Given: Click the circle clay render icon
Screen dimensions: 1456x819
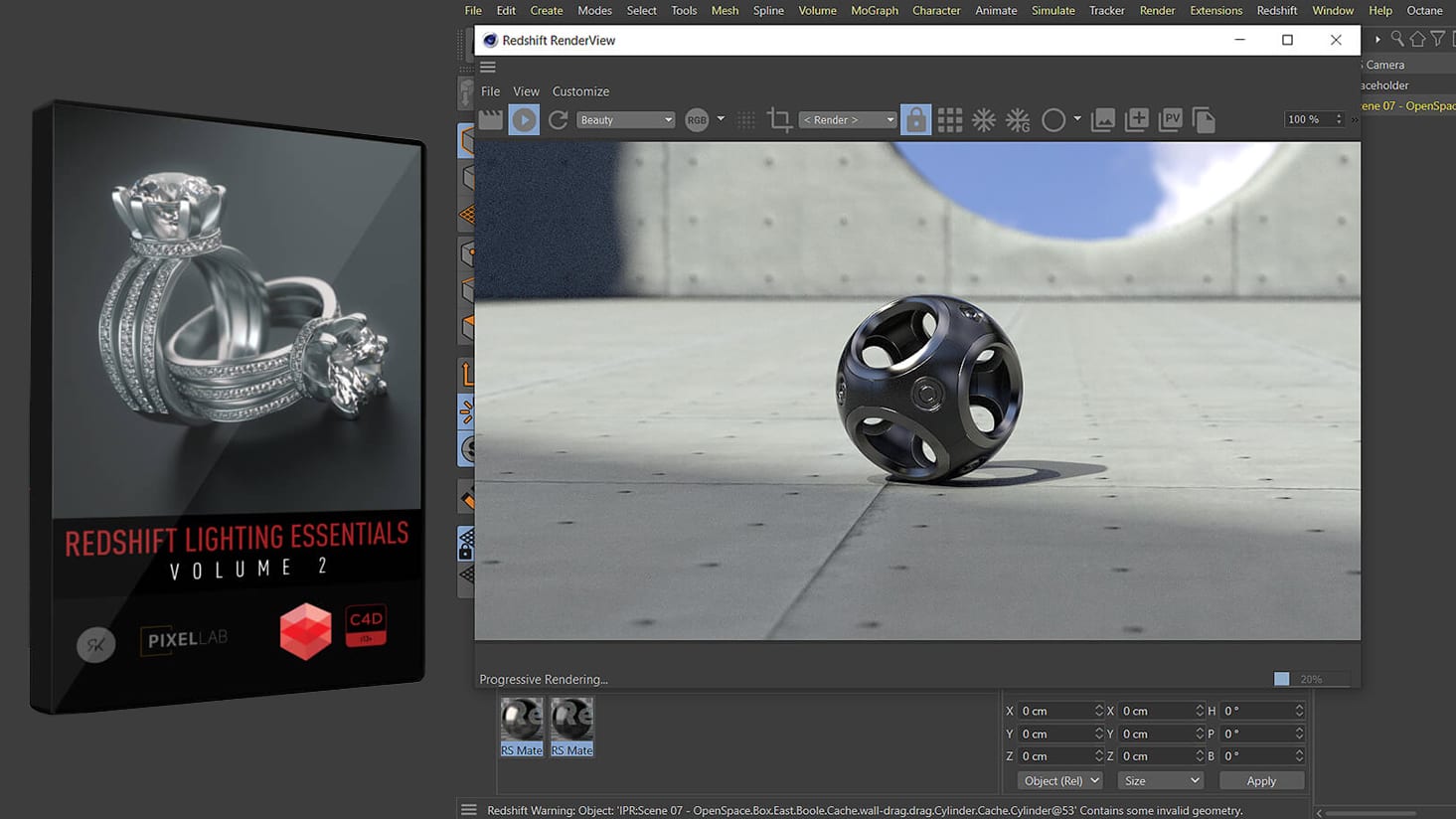Looking at the screenshot, I should 1053,120.
